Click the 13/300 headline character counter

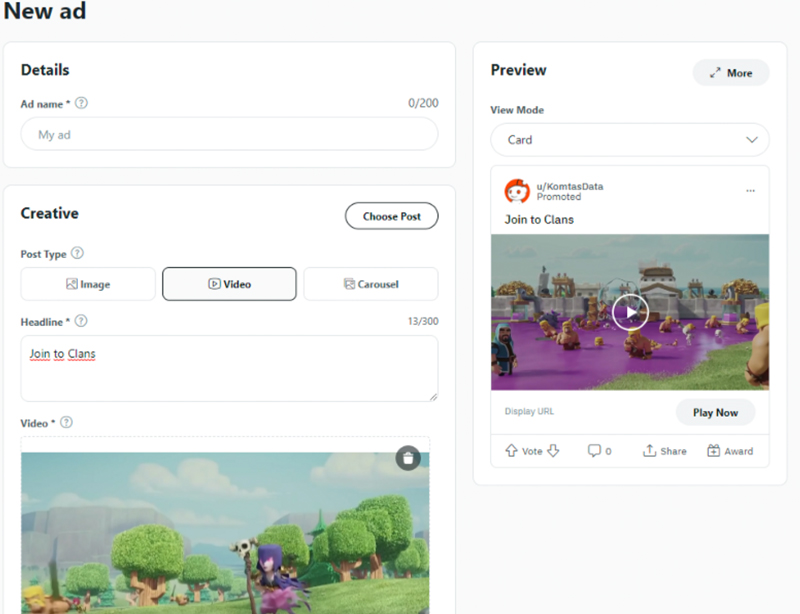(x=423, y=321)
